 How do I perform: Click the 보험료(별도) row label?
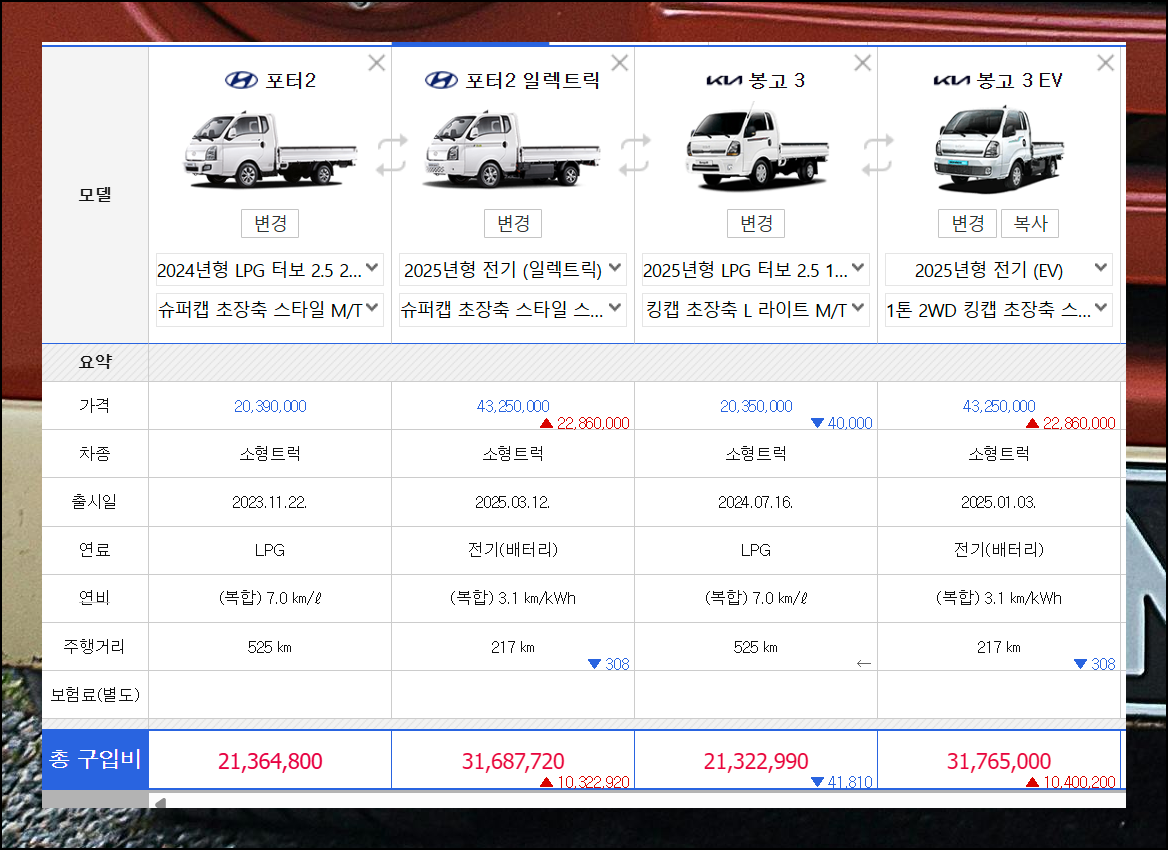[x=95, y=694]
